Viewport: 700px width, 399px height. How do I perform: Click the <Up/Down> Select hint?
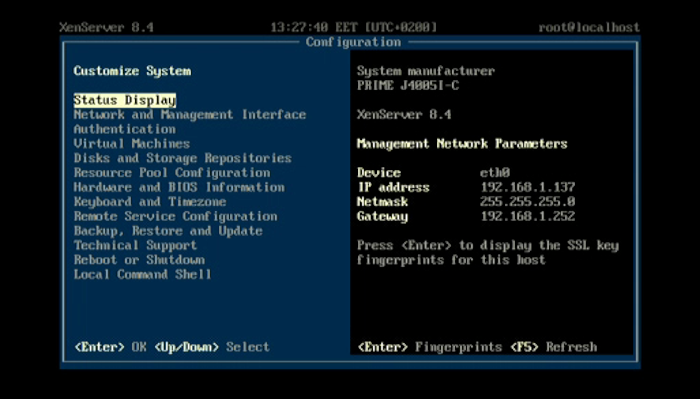point(212,347)
